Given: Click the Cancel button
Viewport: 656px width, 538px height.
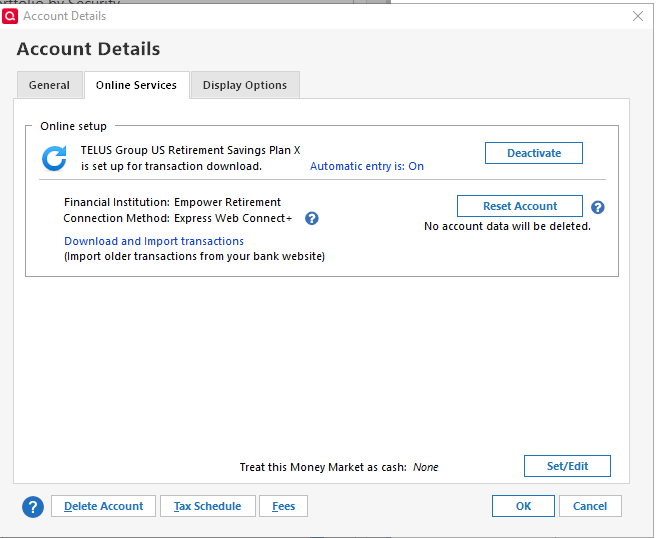Looking at the screenshot, I should click(590, 506).
